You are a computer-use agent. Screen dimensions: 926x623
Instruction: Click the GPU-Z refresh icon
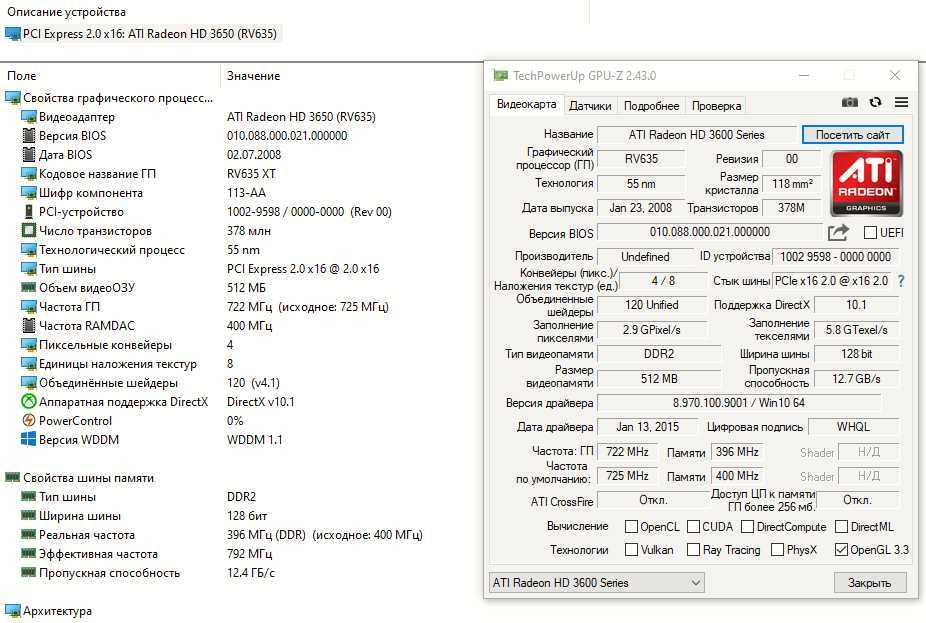[875, 102]
